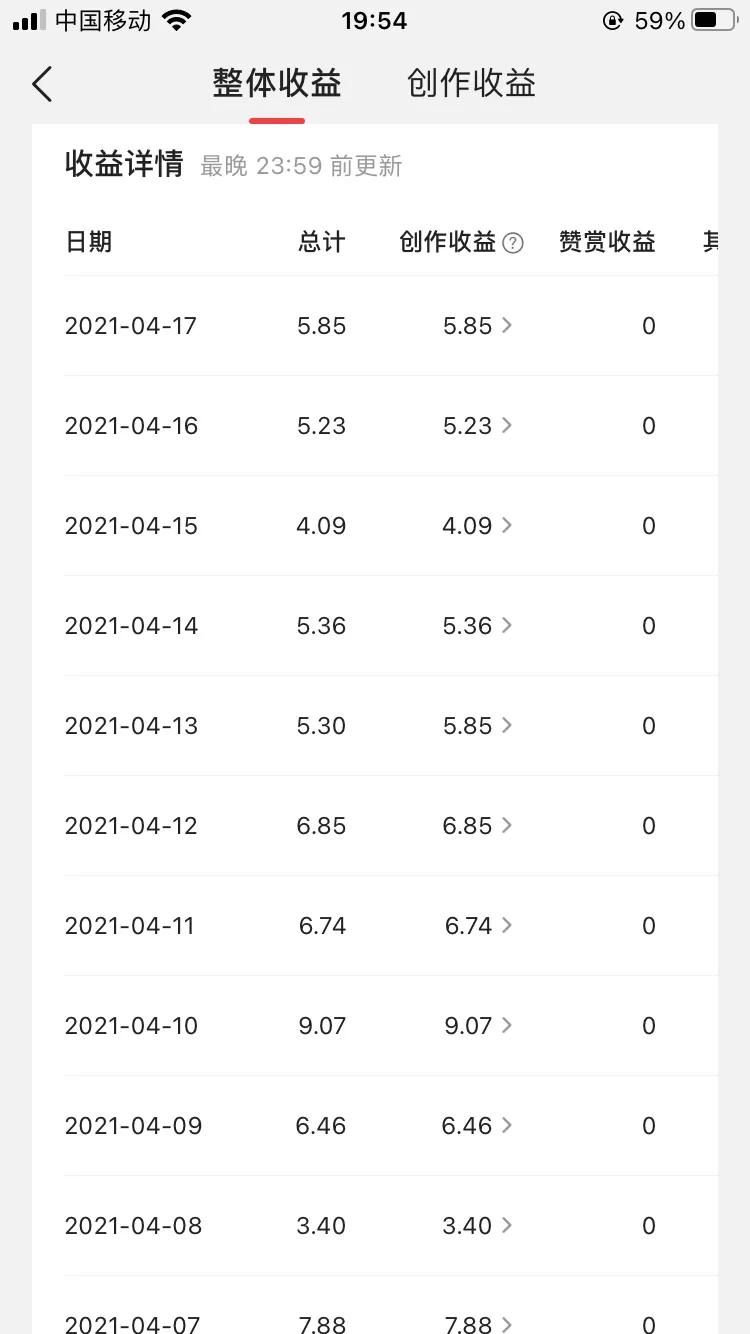The width and height of the screenshot is (750, 1334).
Task: Tap the rotation lock icon in status bar
Action: point(612,21)
